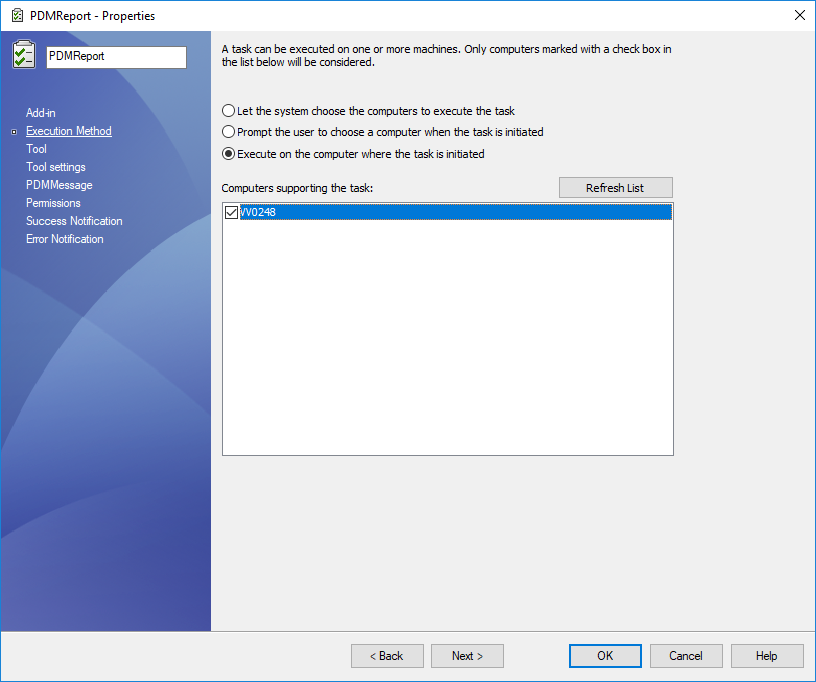This screenshot has width=816, height=682.
Task: Click the task clipboard icon beside the name field
Action: (x=24, y=55)
